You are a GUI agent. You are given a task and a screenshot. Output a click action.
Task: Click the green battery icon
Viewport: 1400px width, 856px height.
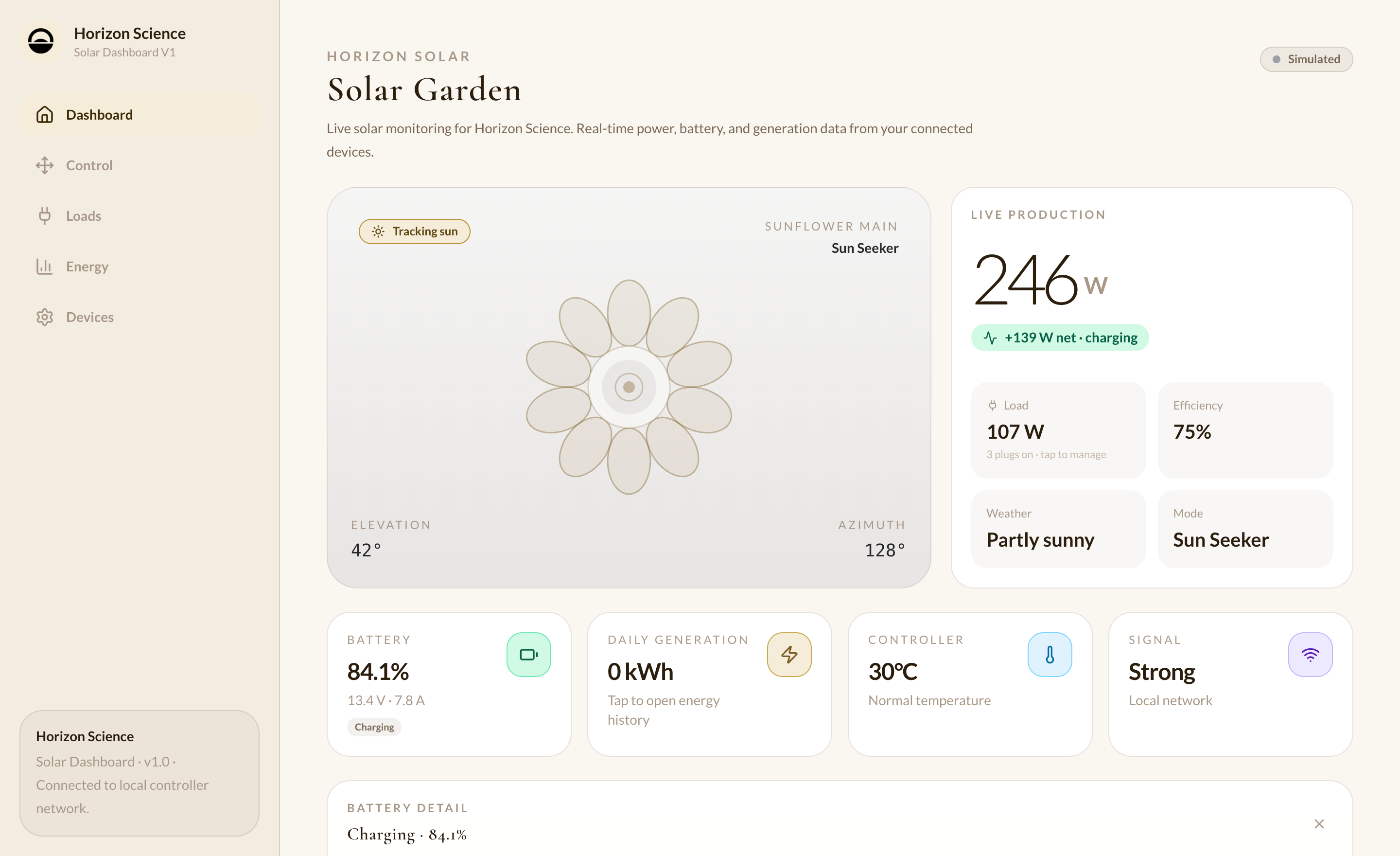pos(528,655)
